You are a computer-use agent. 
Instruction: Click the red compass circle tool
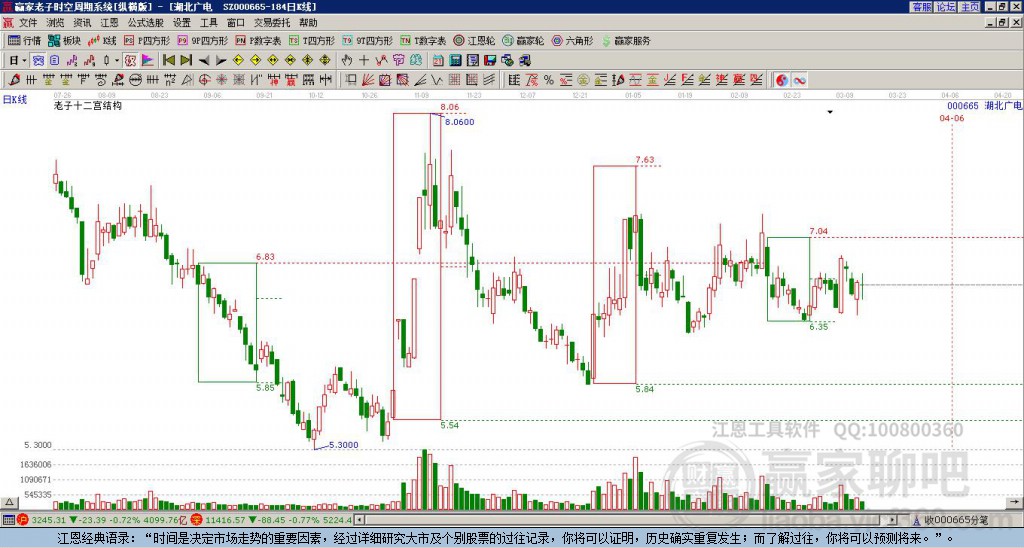(204, 80)
